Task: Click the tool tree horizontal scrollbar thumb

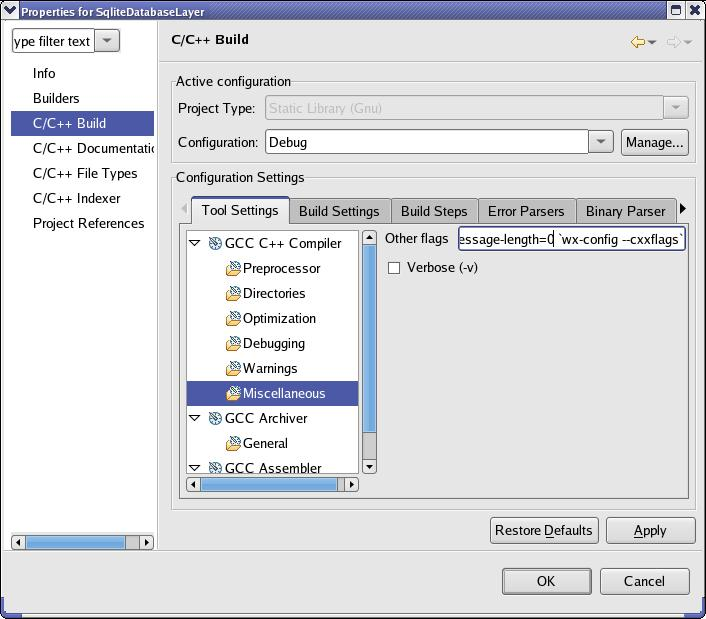Action: click(x=269, y=485)
